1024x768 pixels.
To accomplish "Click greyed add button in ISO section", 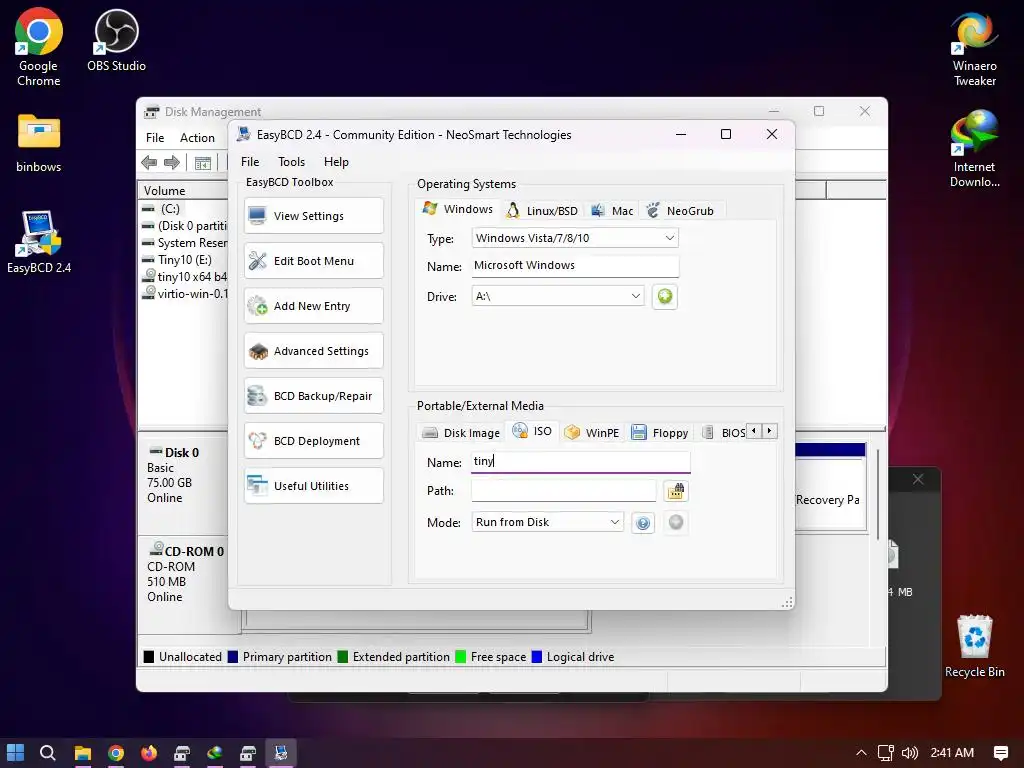I will click(x=676, y=522).
